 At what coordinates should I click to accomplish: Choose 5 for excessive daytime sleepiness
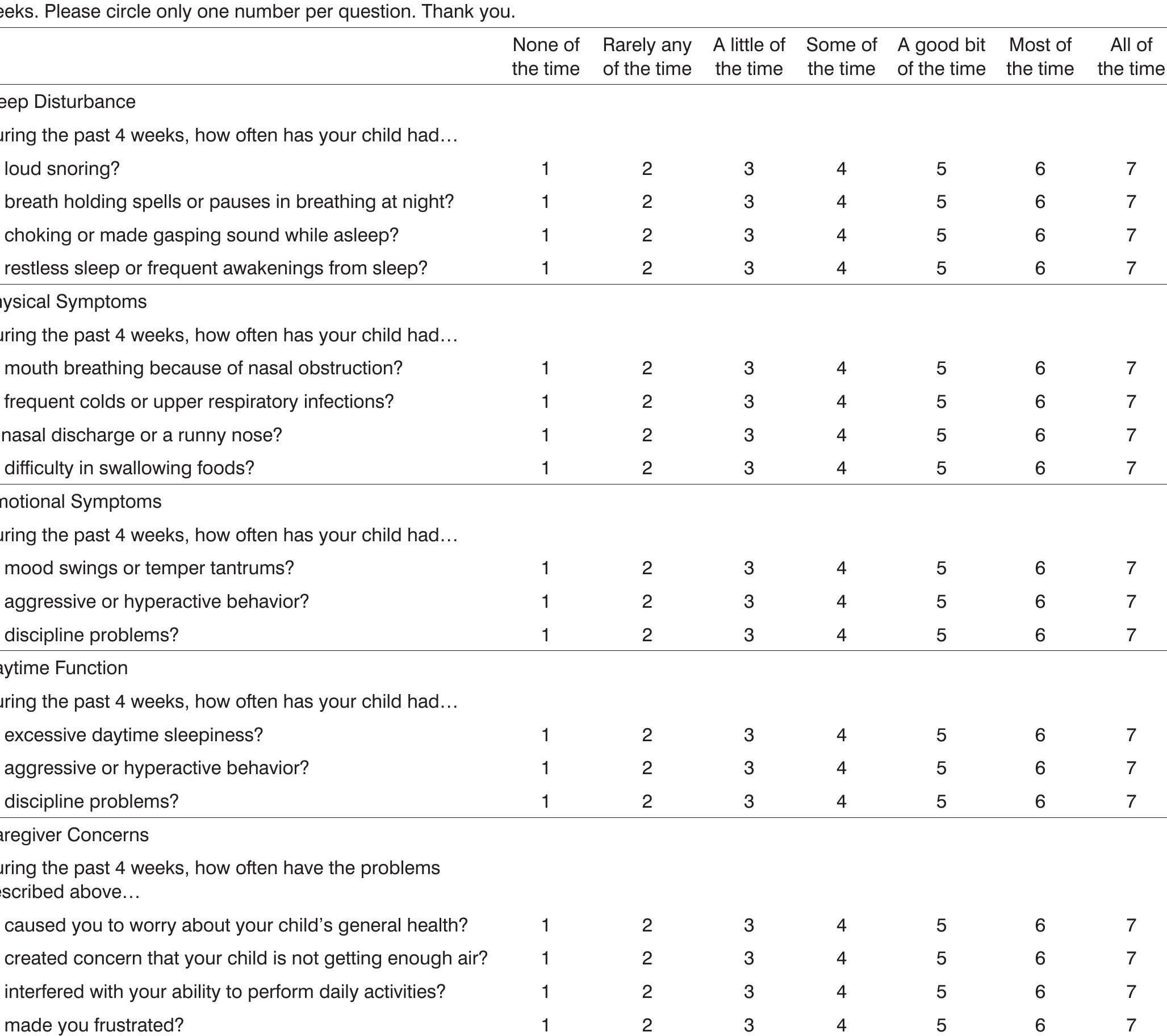[941, 735]
